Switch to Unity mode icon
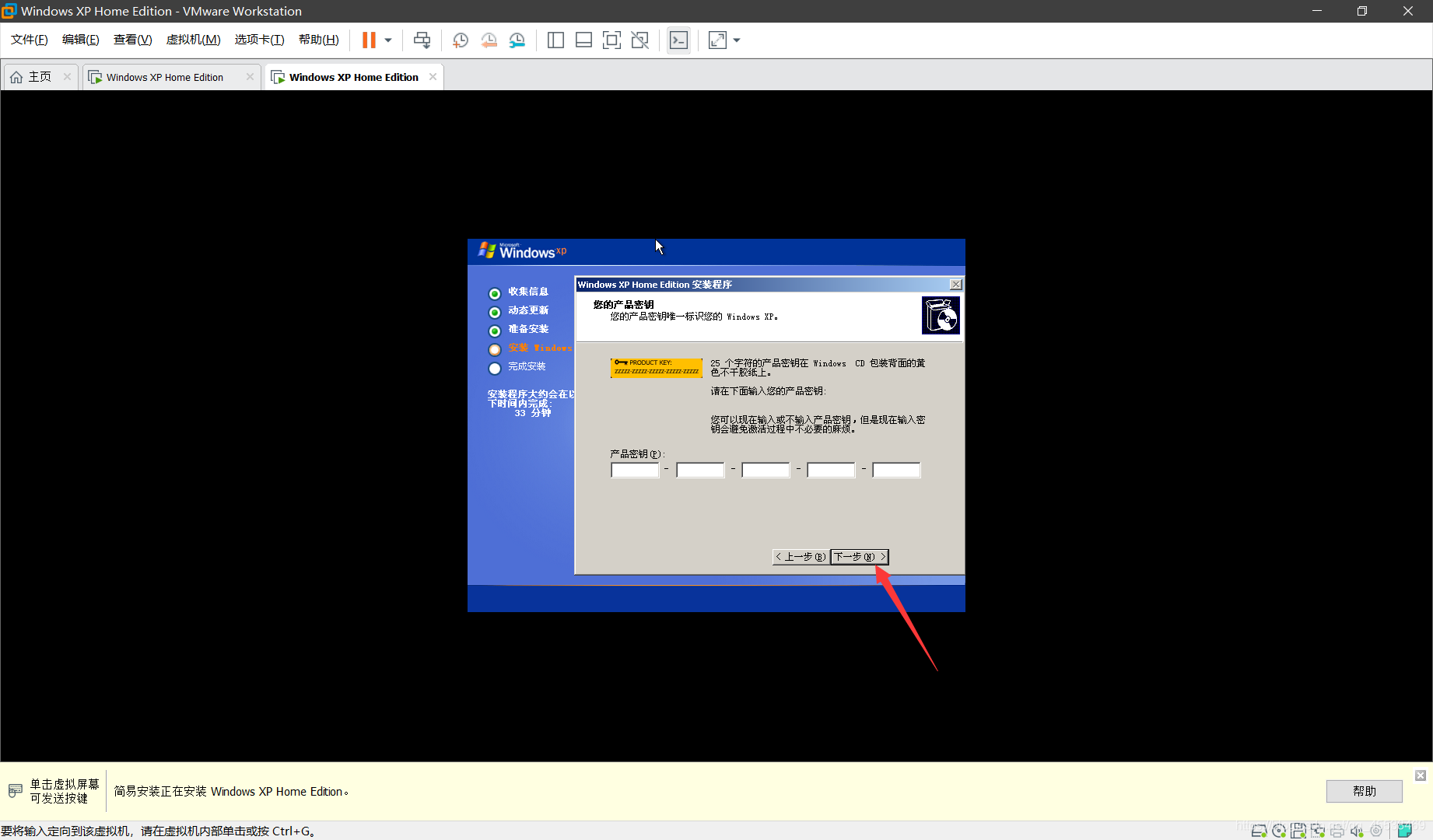This screenshot has height=840, width=1433. [x=639, y=40]
